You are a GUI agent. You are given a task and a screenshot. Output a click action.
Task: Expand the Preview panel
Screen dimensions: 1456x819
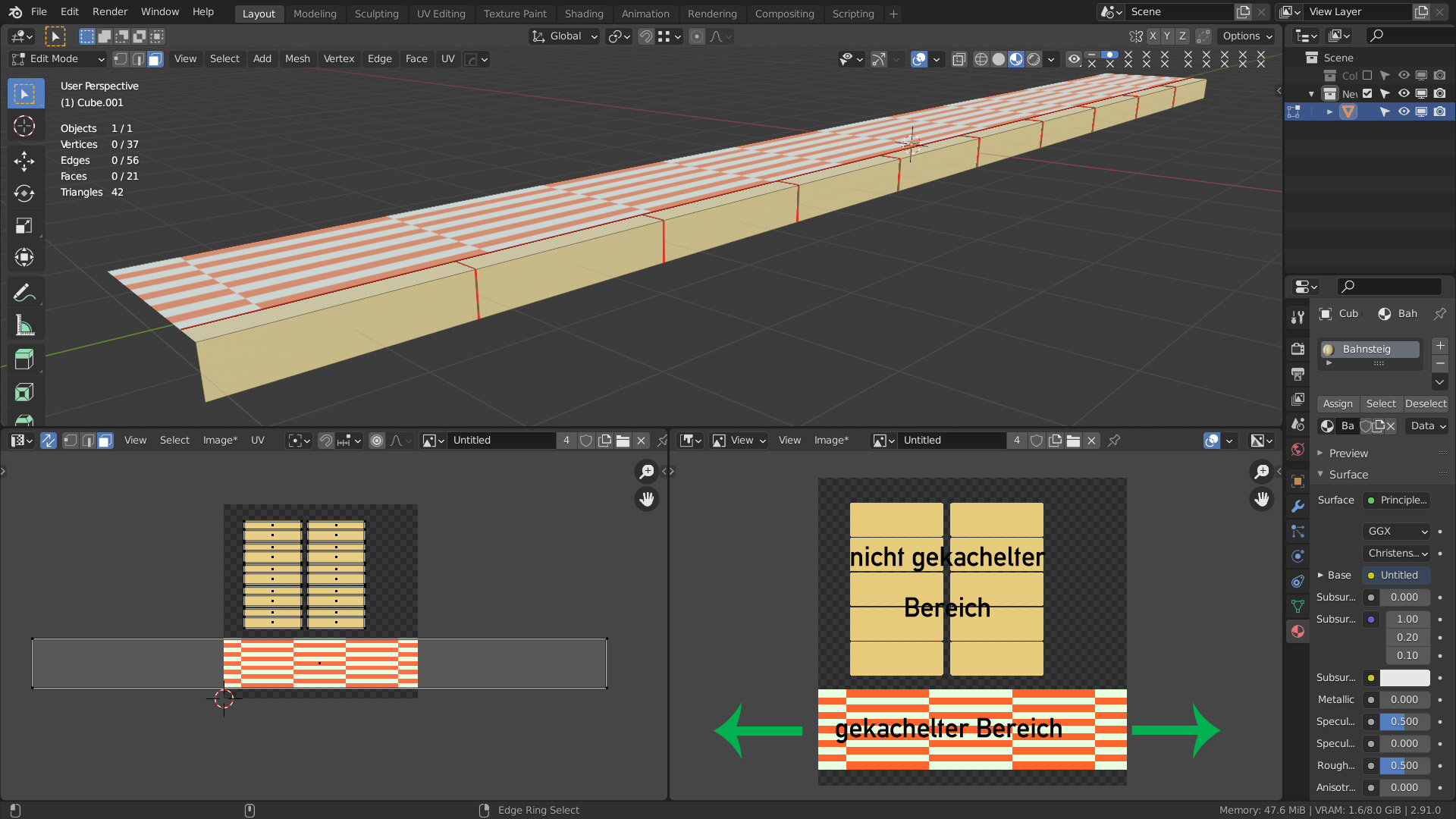pyautogui.click(x=1348, y=453)
